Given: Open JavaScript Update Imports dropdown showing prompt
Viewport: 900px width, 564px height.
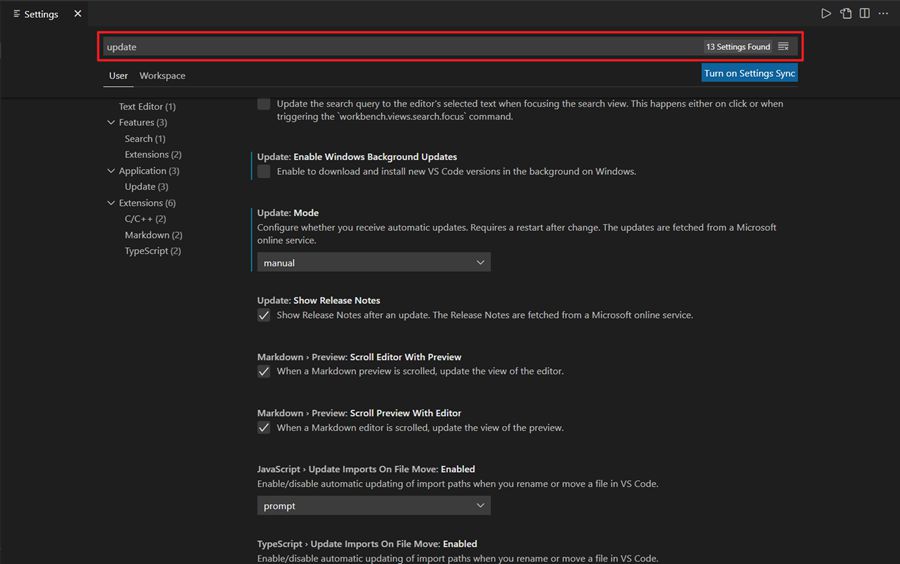Looking at the screenshot, I should pos(373,506).
